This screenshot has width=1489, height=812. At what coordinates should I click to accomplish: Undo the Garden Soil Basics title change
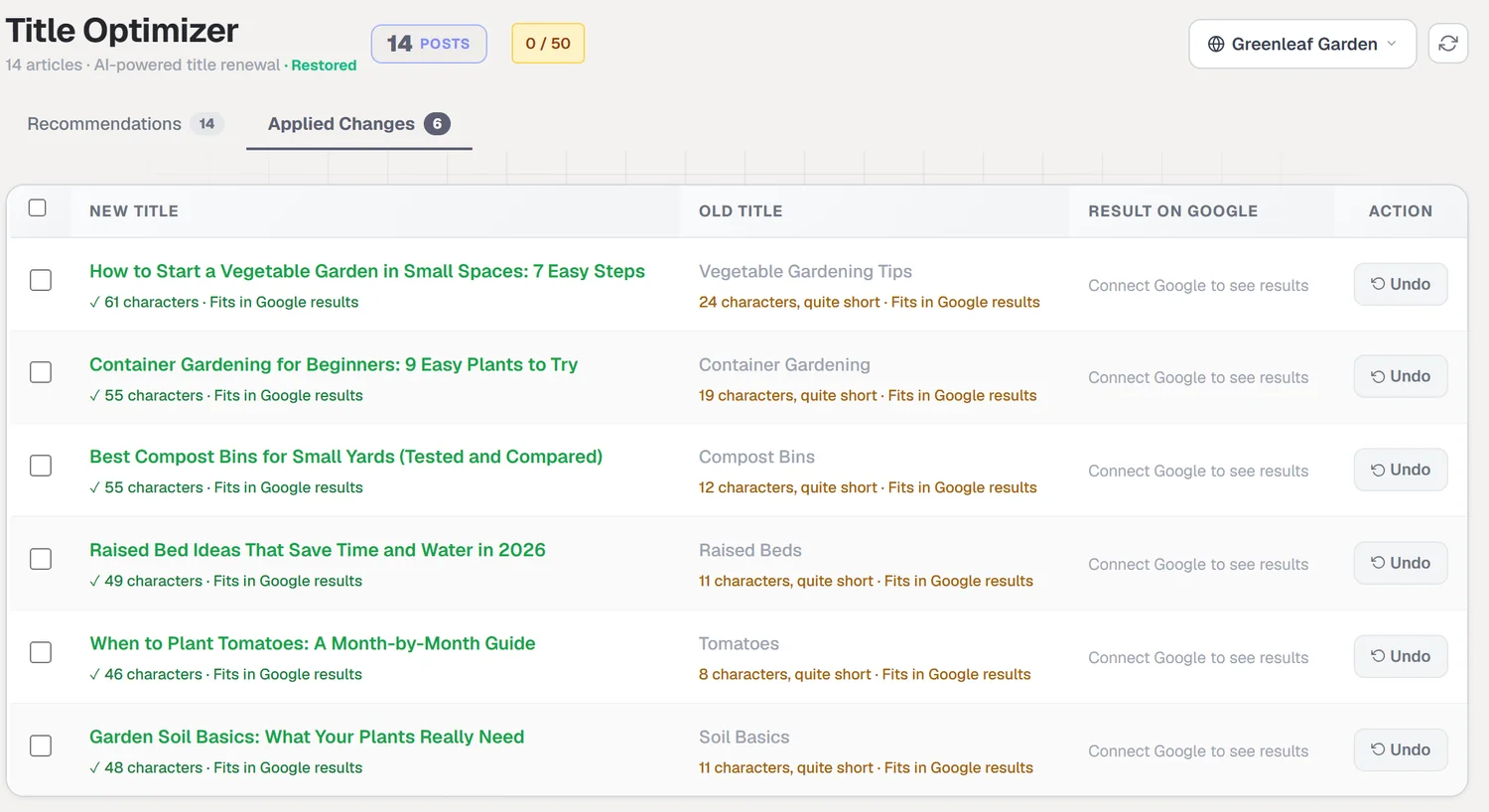[1401, 749]
